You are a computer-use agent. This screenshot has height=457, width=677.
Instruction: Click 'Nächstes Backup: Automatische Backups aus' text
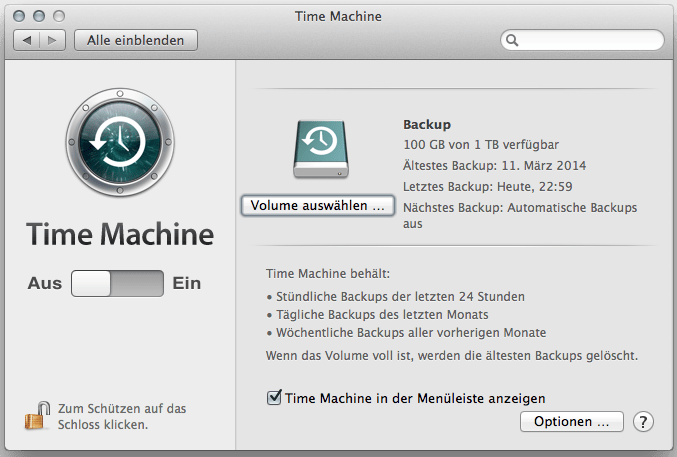pyautogui.click(x=520, y=216)
